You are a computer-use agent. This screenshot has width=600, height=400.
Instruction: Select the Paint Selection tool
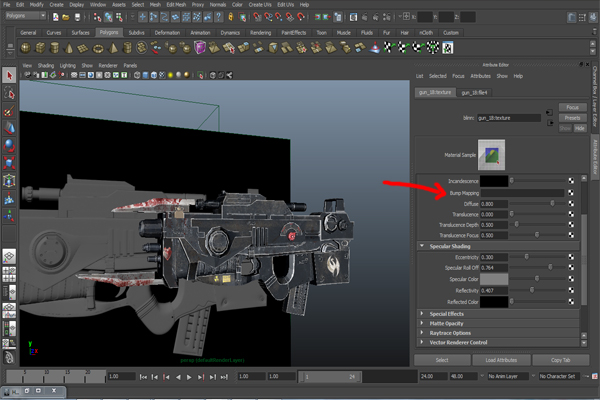[x=9, y=111]
